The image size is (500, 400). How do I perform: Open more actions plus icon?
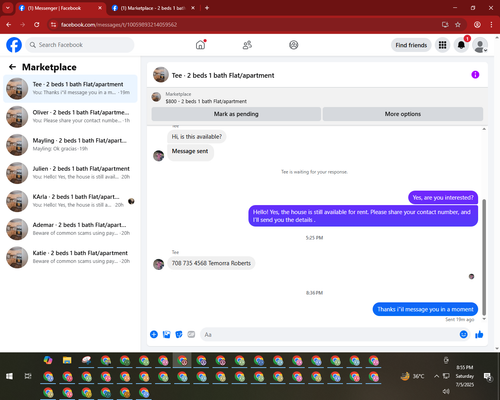point(154,334)
